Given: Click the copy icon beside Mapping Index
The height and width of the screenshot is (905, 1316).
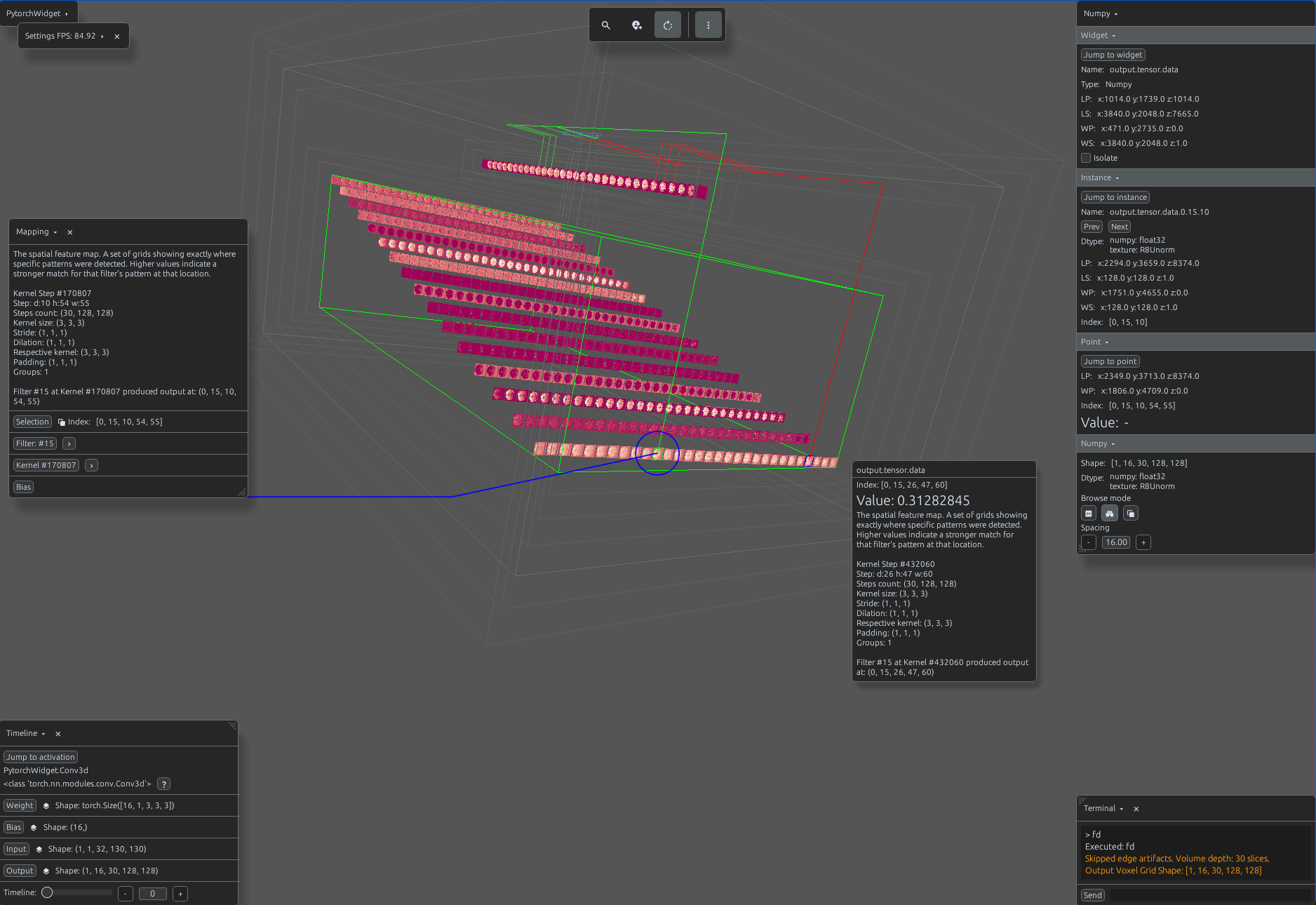Looking at the screenshot, I should tap(62, 422).
